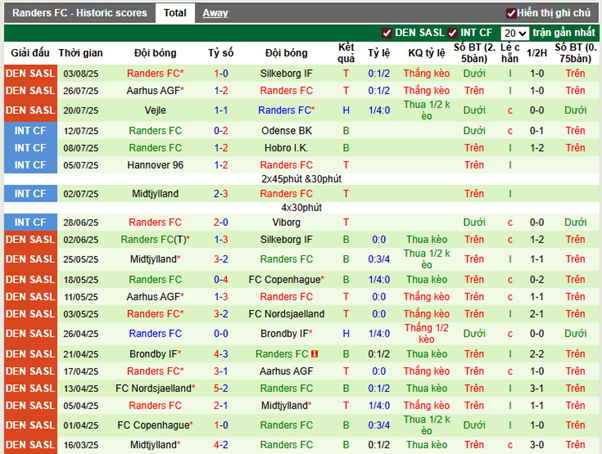Click the 25/05/25 date cell
Image resolution: width=602 pixels, height=454 pixels.
pyautogui.click(x=81, y=259)
